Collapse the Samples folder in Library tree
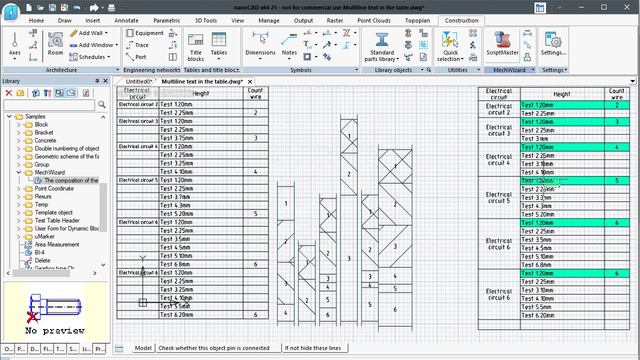 pos(9,116)
